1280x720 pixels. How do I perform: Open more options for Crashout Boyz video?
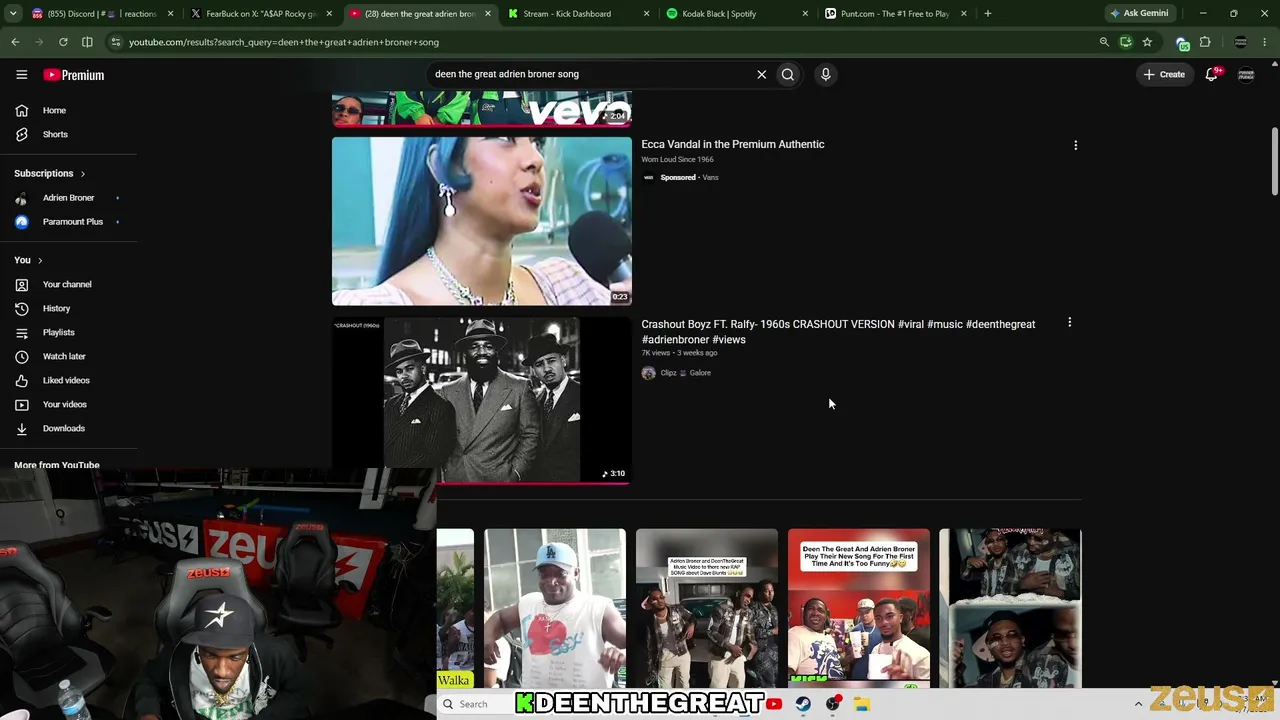(x=1069, y=323)
